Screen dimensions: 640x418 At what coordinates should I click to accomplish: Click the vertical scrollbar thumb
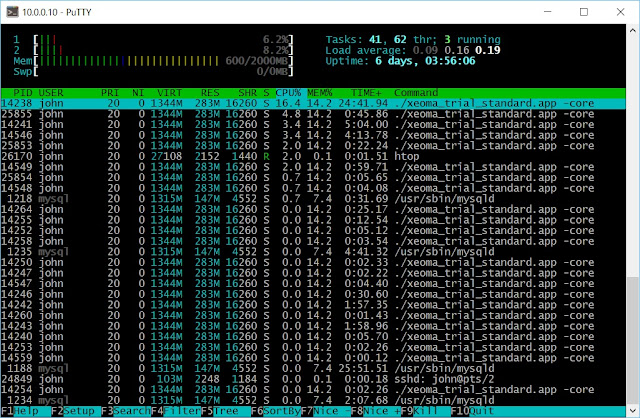coord(633,341)
